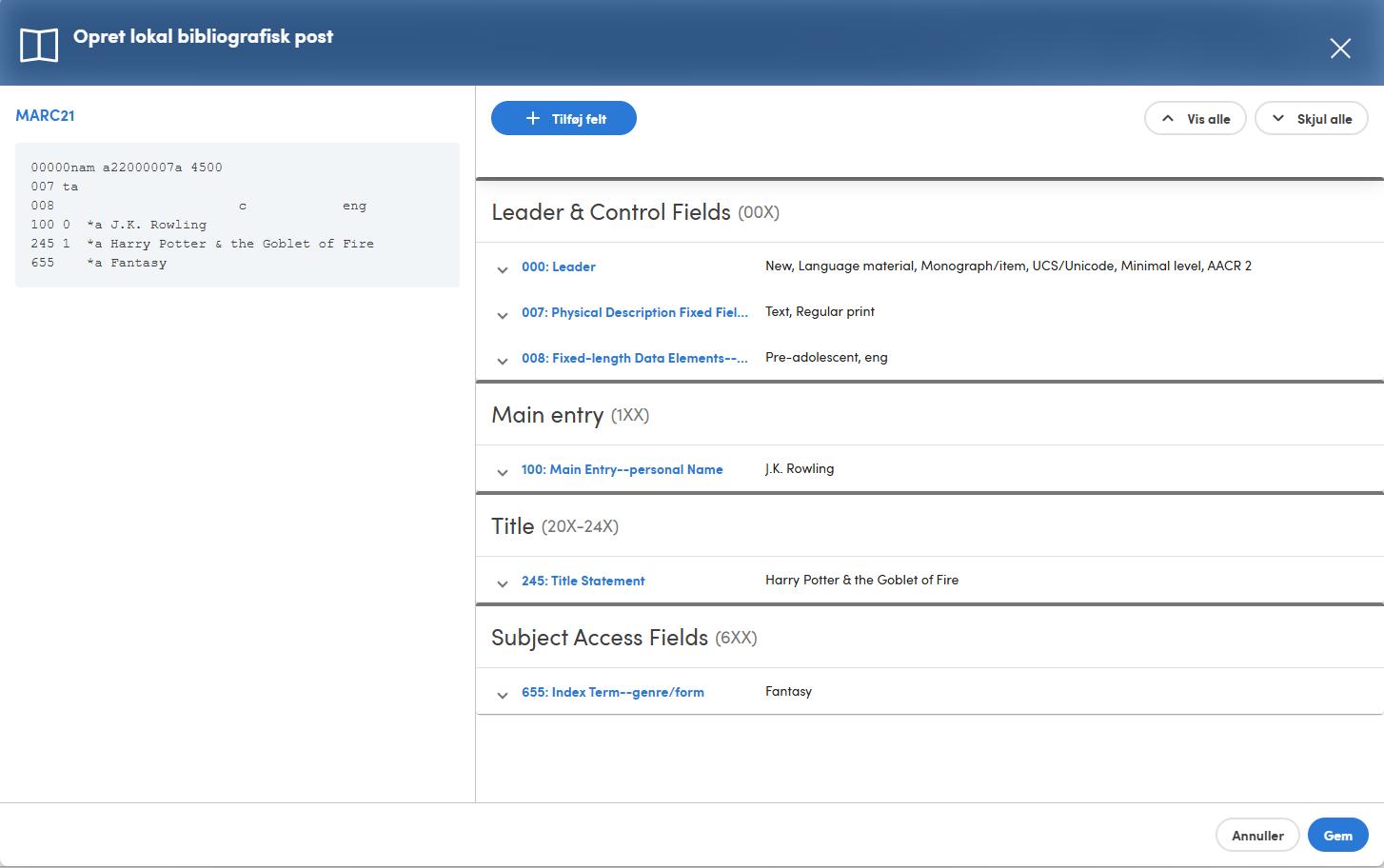The height and width of the screenshot is (868, 1384).
Task: Click the Main entry (1XX) section heading
Action: point(570,415)
